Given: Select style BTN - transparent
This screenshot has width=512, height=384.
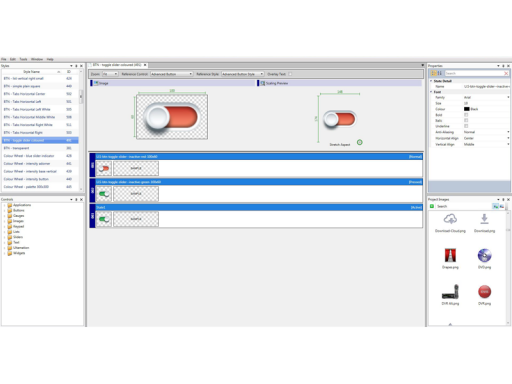Looking at the screenshot, I should coord(40,148).
